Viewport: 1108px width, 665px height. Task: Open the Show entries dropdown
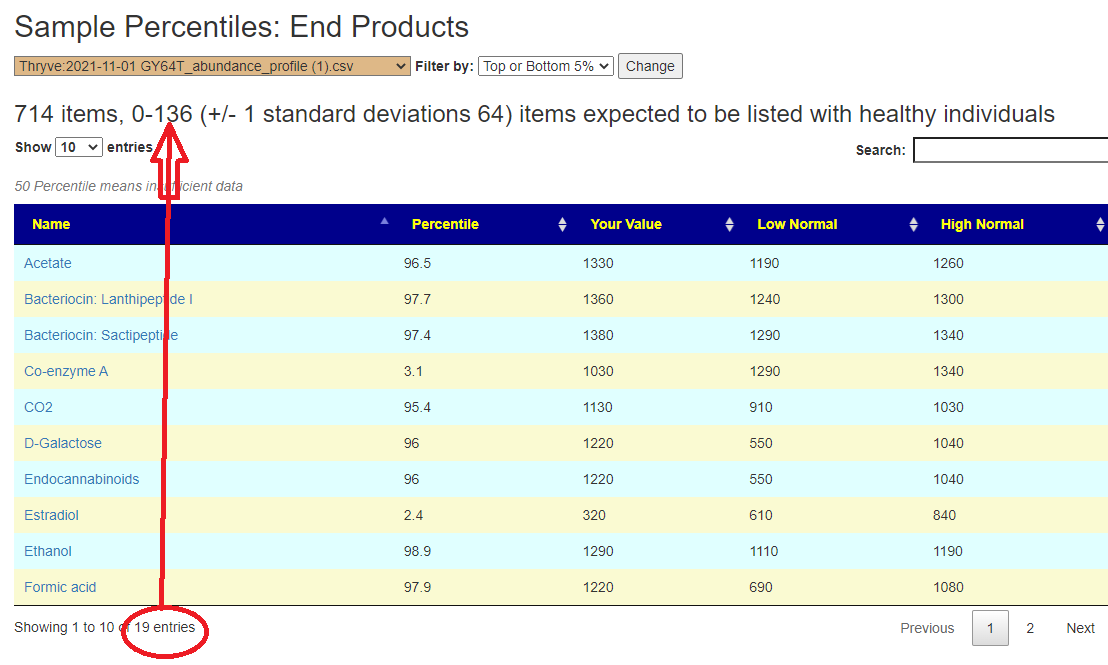point(78,146)
